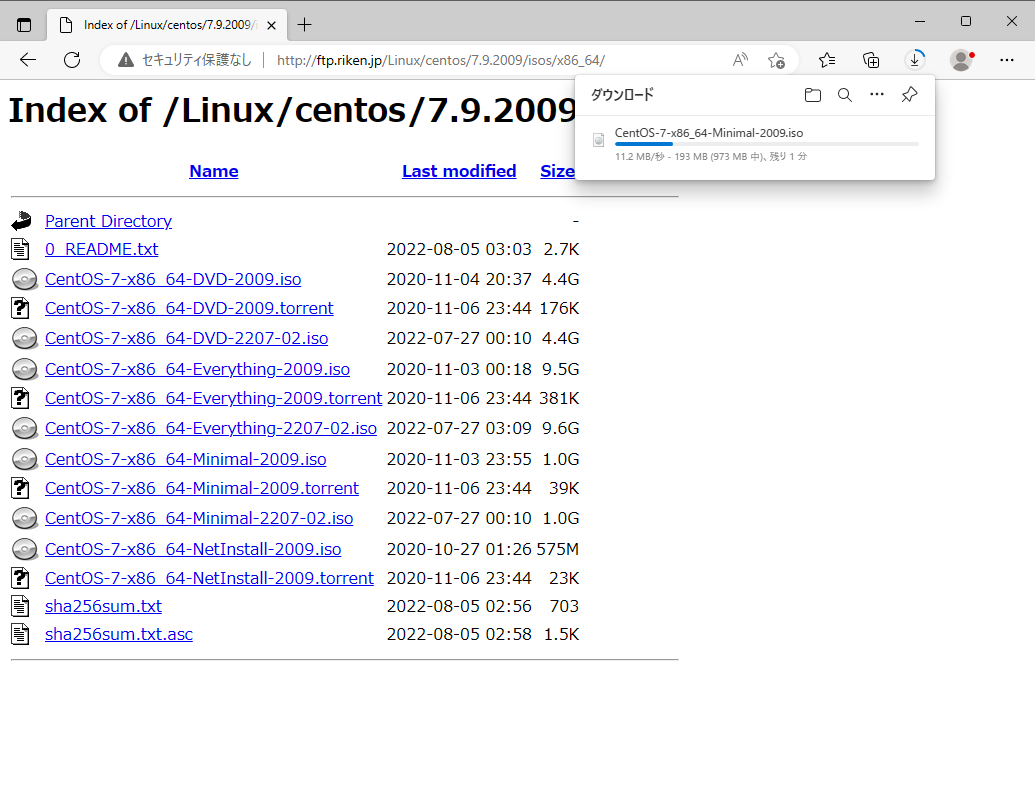This screenshot has width=1035, height=797.
Task: Sort listing by Size
Action: [x=557, y=171]
